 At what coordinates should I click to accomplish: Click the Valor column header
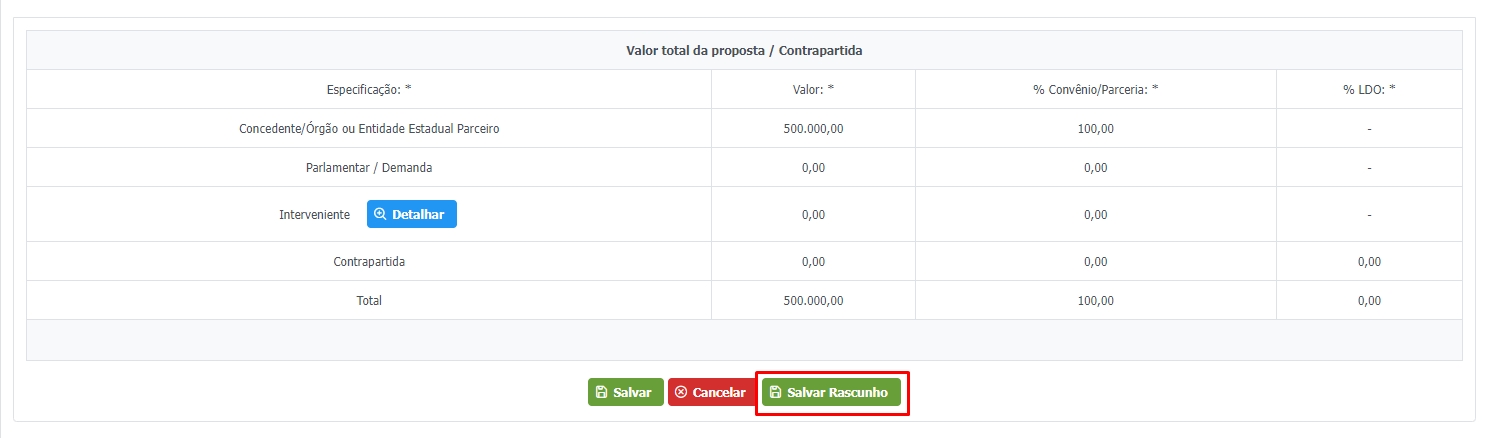coord(813,89)
